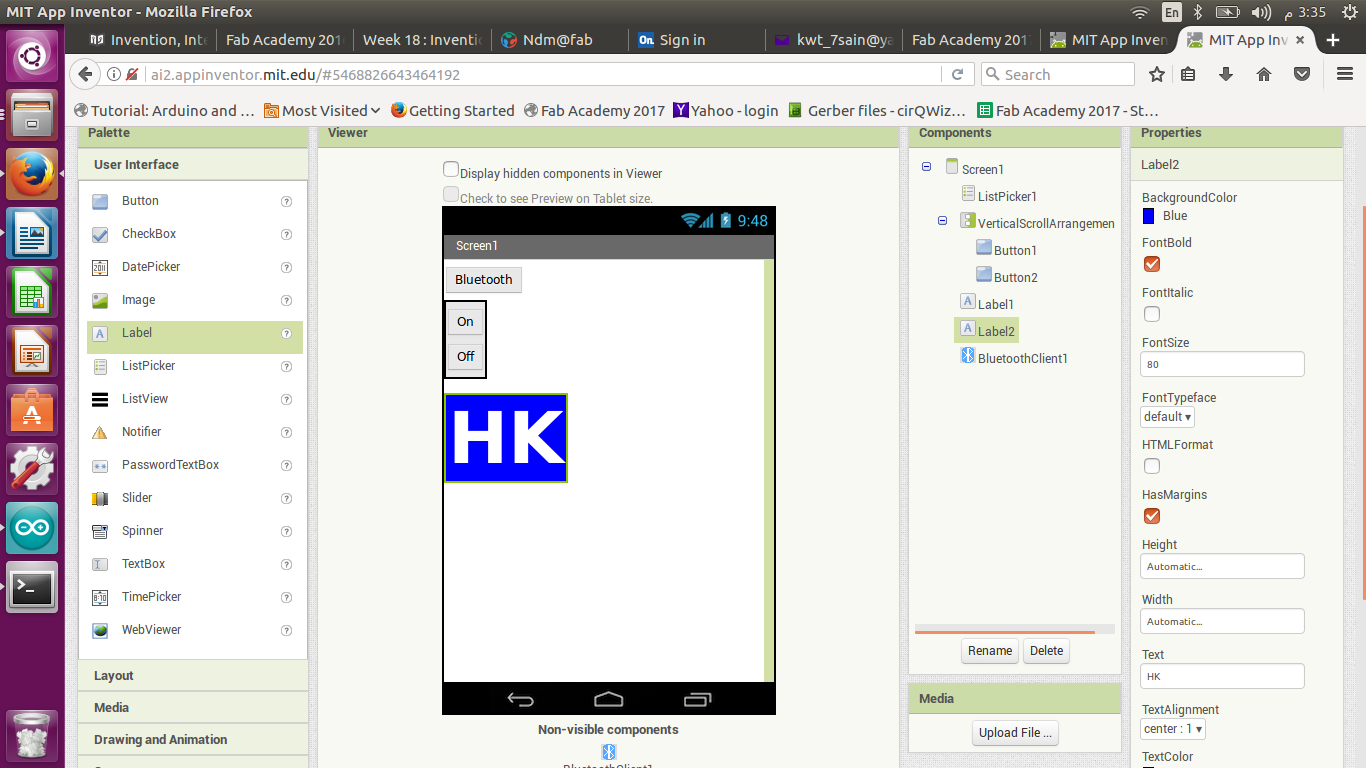The width and height of the screenshot is (1366, 768).
Task: Open the Firefox hamburger menu
Action: [1345, 74]
